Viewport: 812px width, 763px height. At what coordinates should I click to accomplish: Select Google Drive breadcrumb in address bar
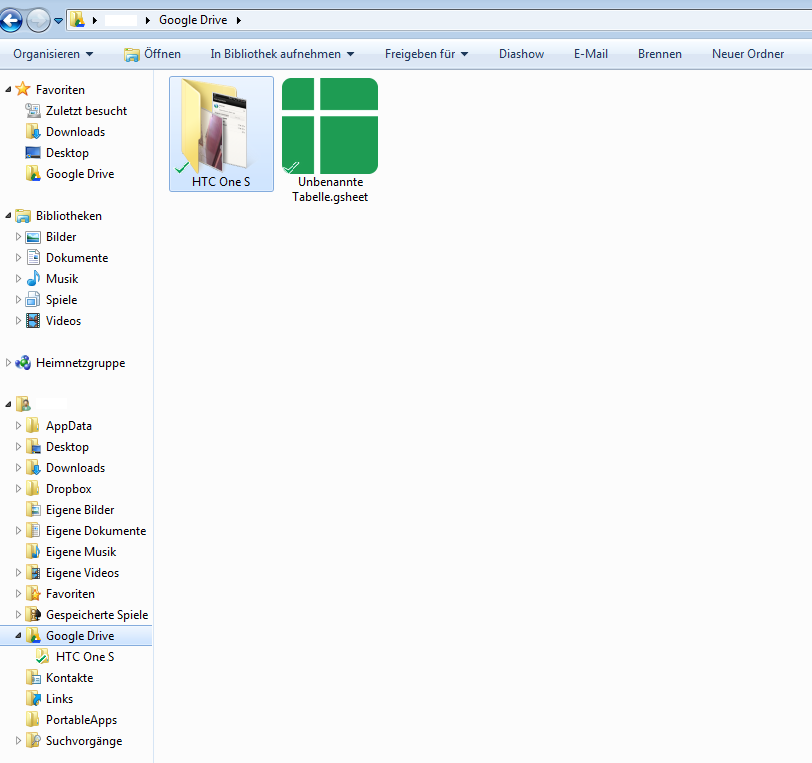[x=193, y=20]
